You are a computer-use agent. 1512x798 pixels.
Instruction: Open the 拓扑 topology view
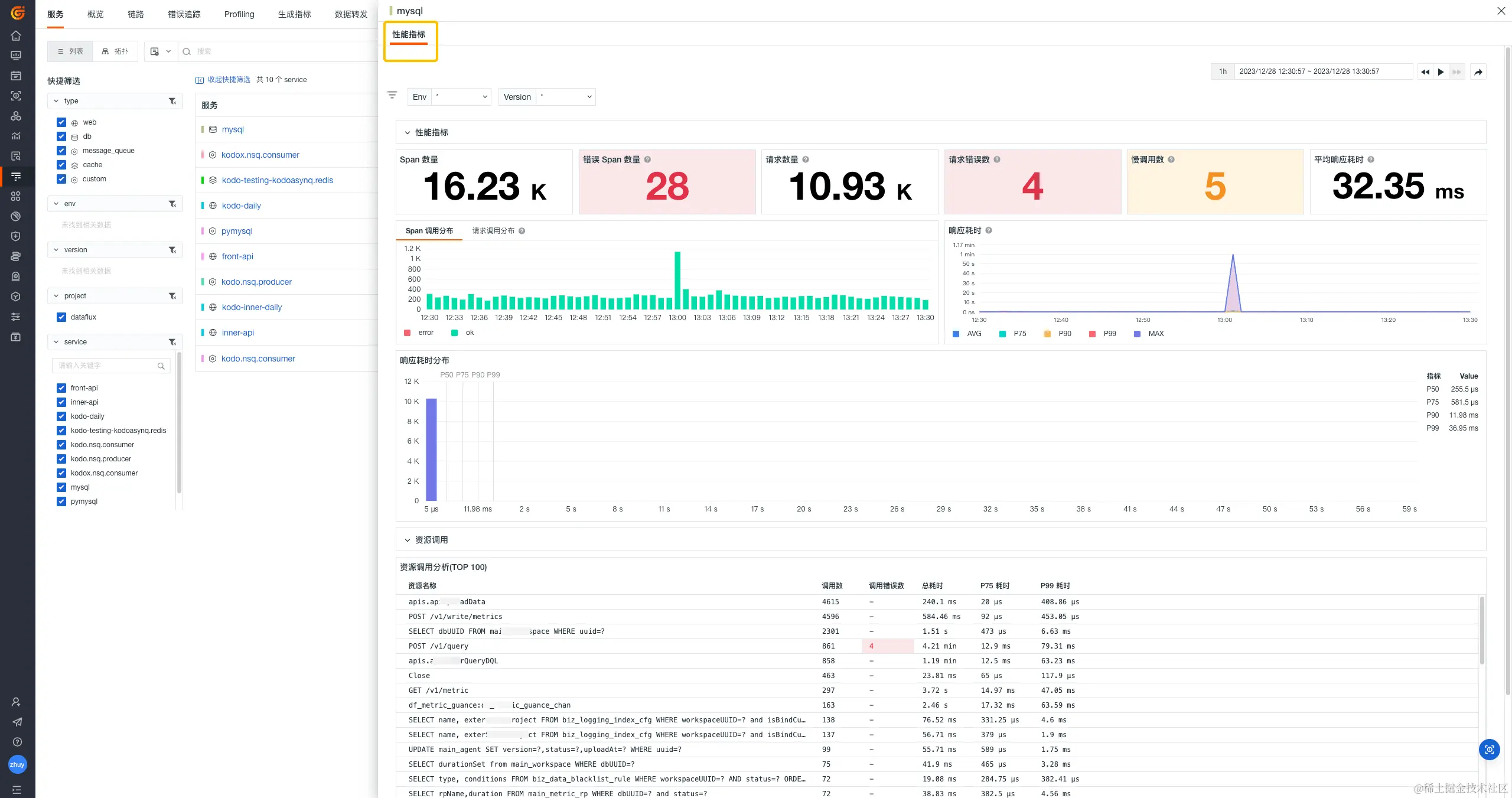[x=115, y=51]
